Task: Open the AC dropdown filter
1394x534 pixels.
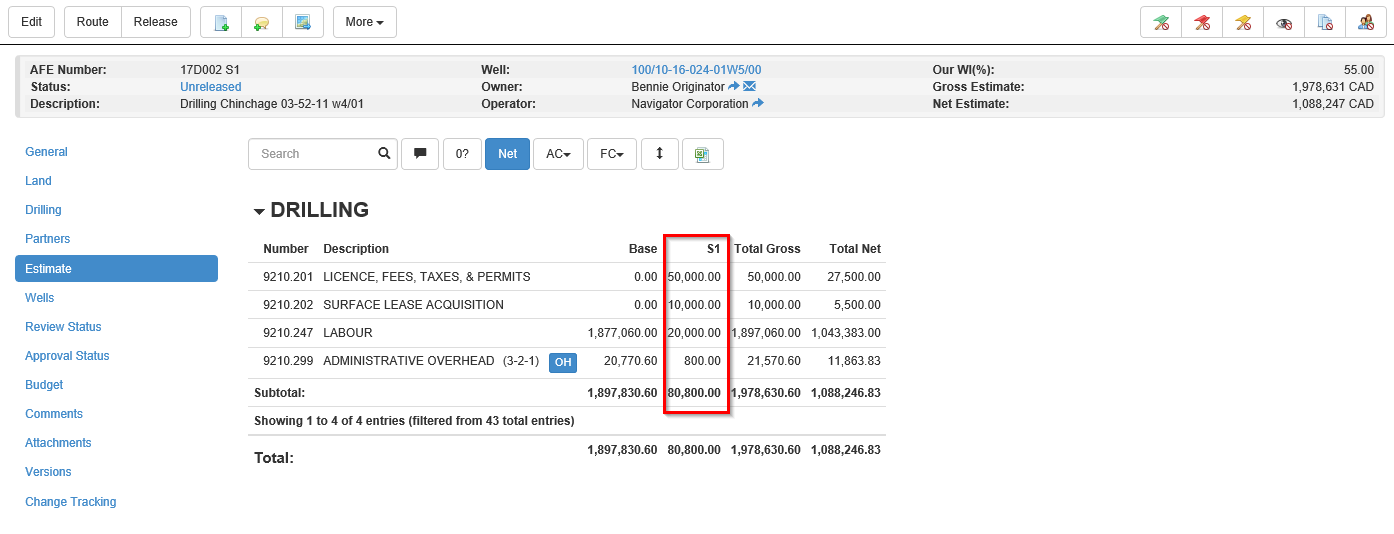Action: tap(558, 154)
